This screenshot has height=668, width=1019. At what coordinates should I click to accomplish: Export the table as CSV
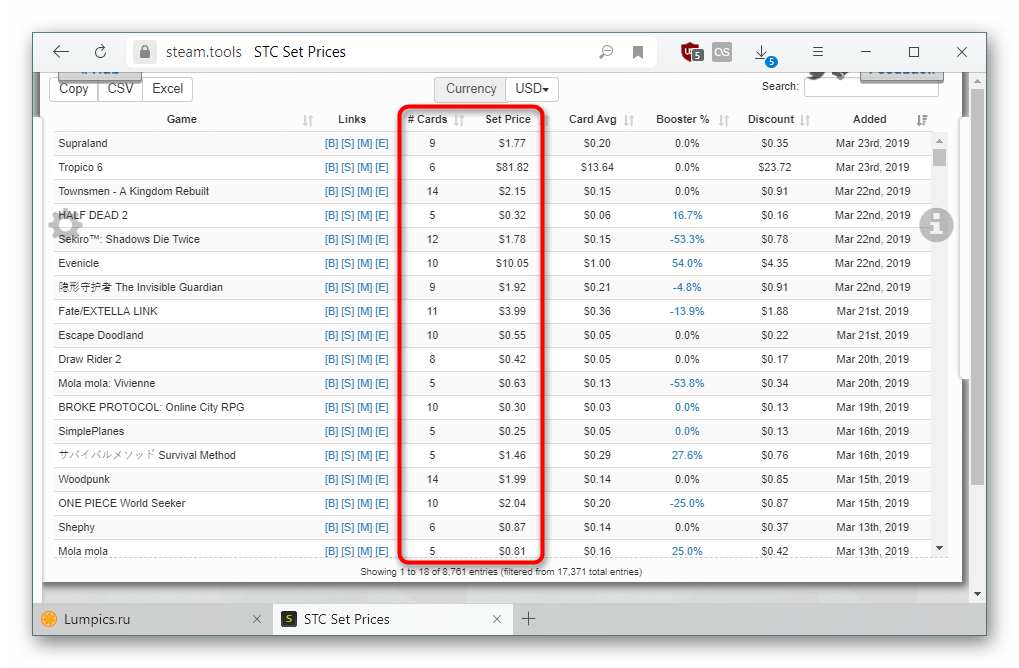tap(120, 89)
